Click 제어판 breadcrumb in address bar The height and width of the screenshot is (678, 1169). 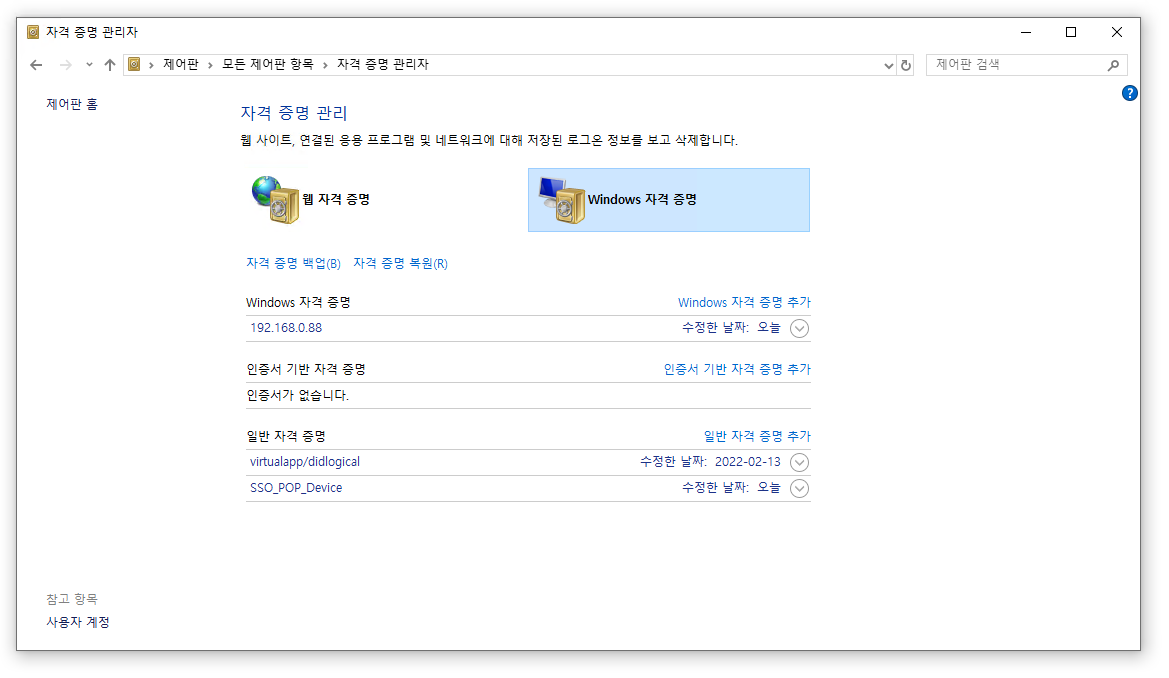click(x=181, y=65)
